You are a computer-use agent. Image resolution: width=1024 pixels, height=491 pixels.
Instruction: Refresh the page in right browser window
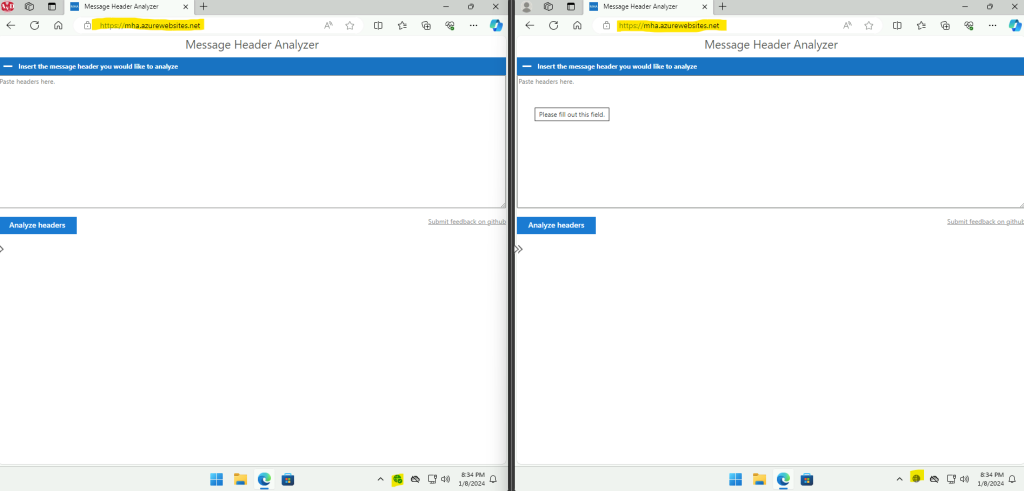(554, 25)
